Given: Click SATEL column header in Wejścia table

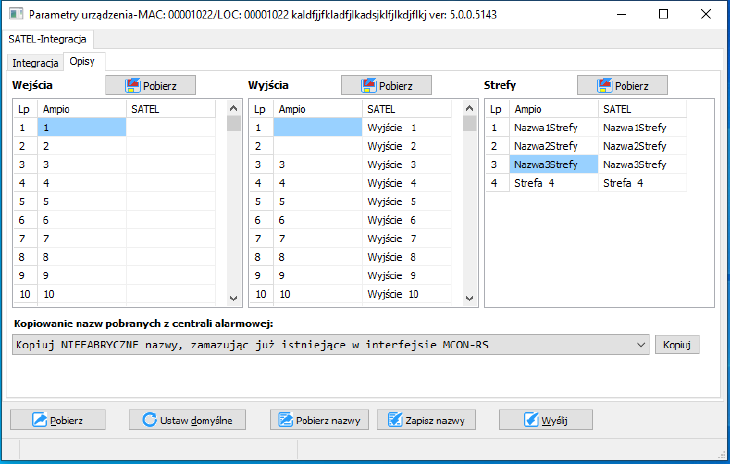Looking at the screenshot, I should 170,109.
